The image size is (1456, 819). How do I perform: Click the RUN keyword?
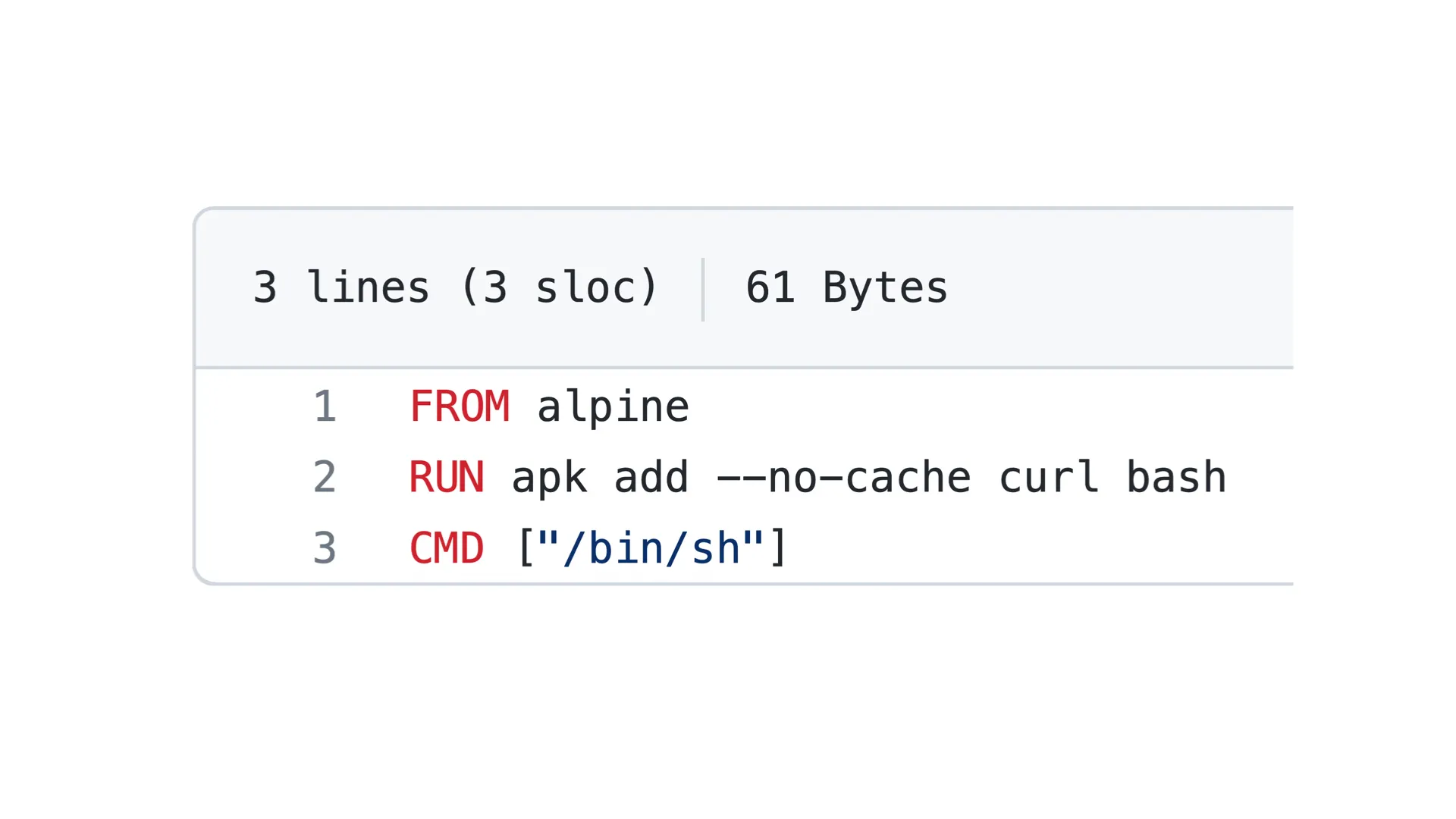(x=447, y=477)
